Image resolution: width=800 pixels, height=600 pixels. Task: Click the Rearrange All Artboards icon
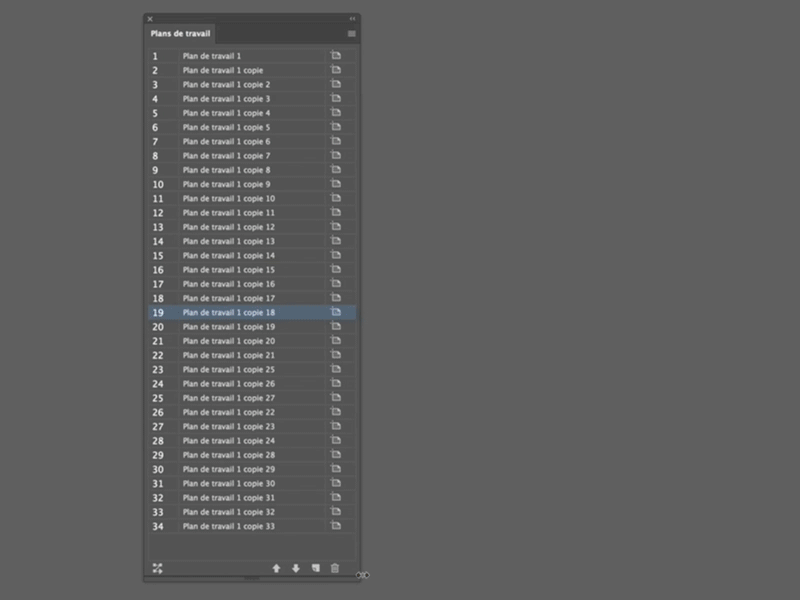tap(158, 568)
